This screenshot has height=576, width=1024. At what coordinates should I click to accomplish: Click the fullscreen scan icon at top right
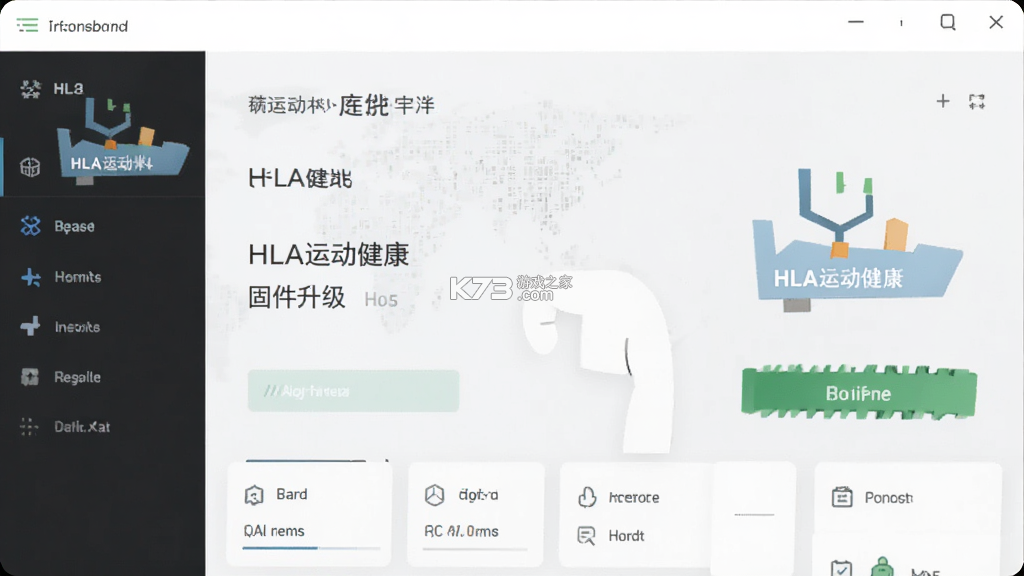977,101
